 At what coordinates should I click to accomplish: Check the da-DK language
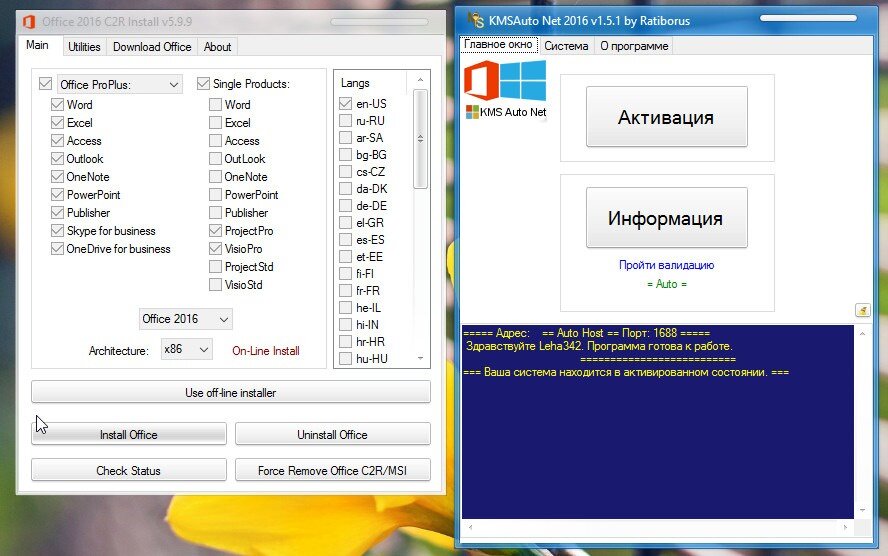345,189
